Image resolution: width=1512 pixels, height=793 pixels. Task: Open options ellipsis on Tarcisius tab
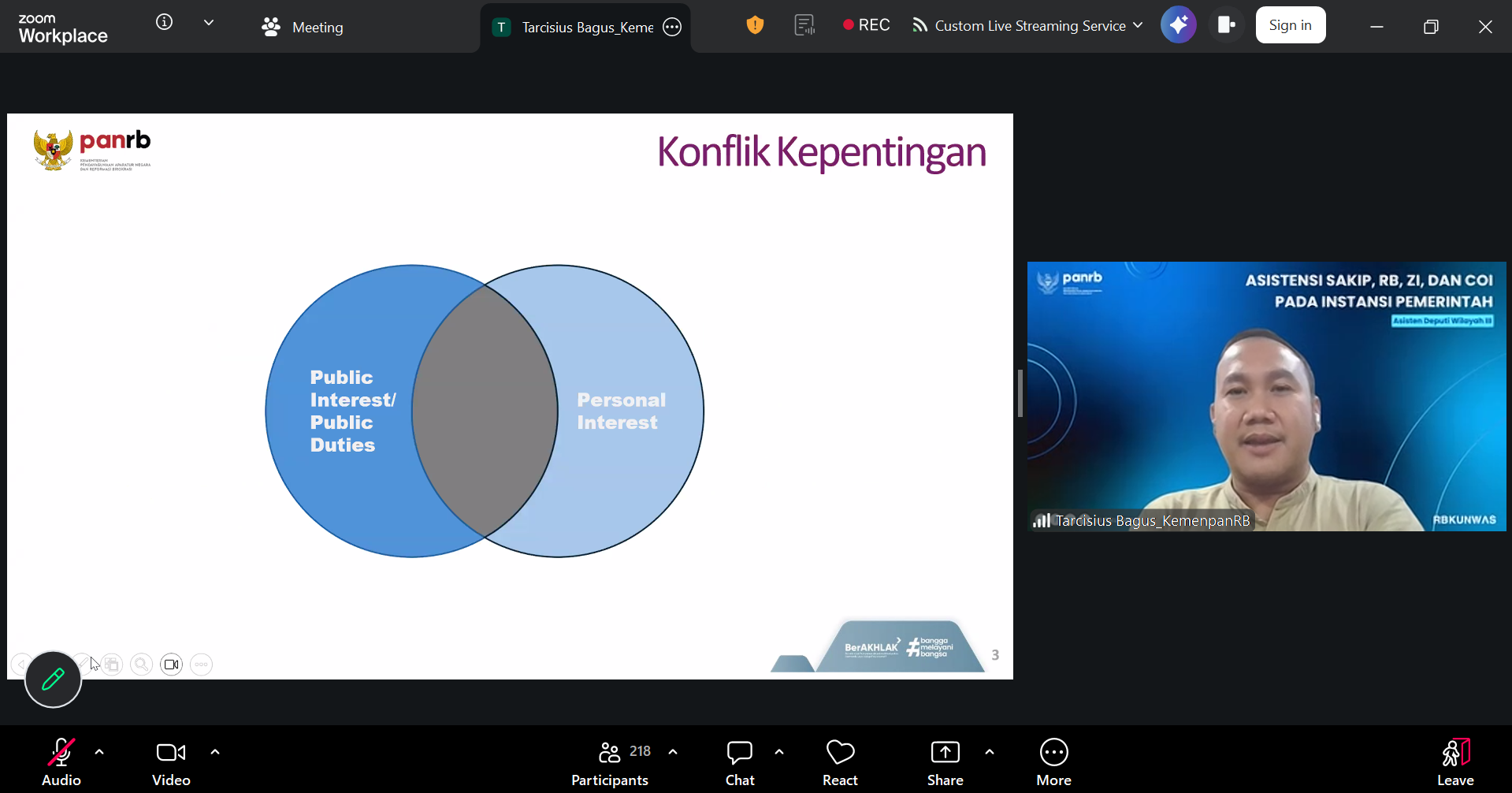[x=672, y=28]
